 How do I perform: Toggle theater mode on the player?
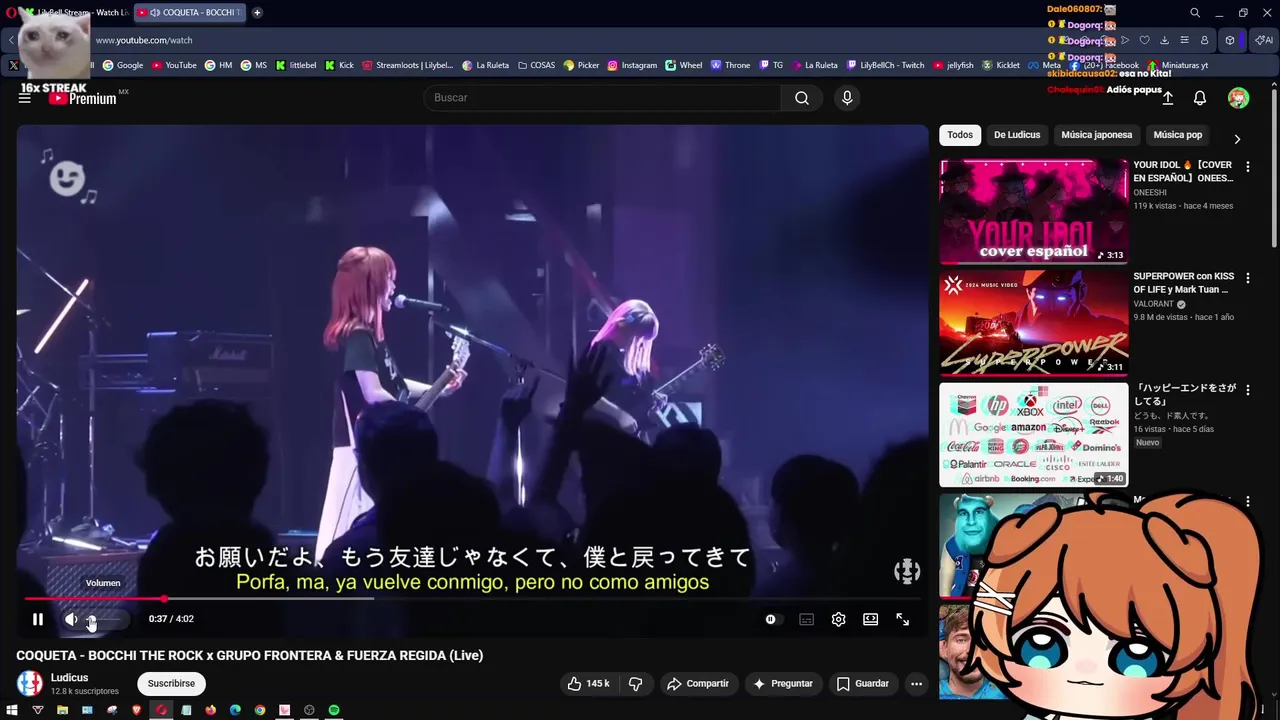click(870, 620)
